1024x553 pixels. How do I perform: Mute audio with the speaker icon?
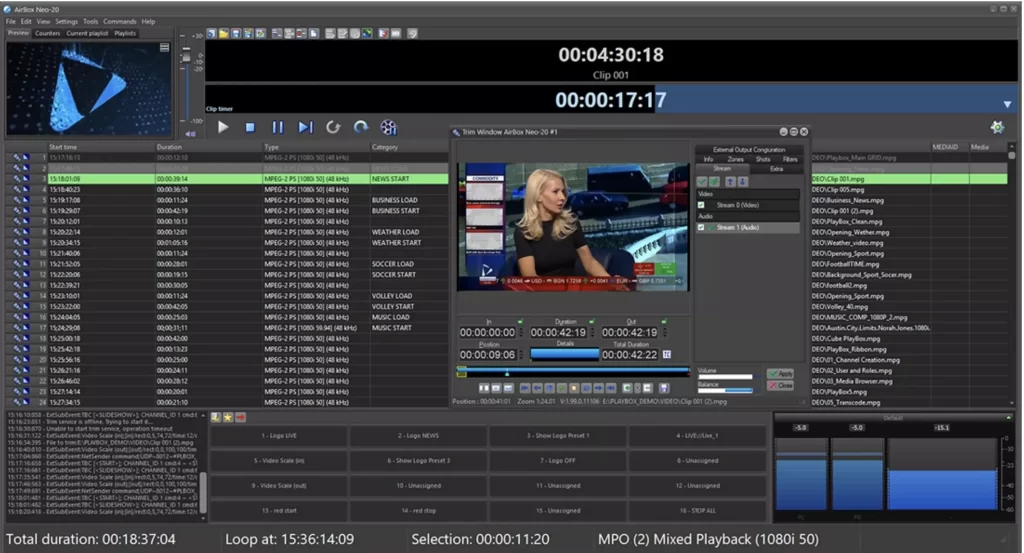pos(190,133)
